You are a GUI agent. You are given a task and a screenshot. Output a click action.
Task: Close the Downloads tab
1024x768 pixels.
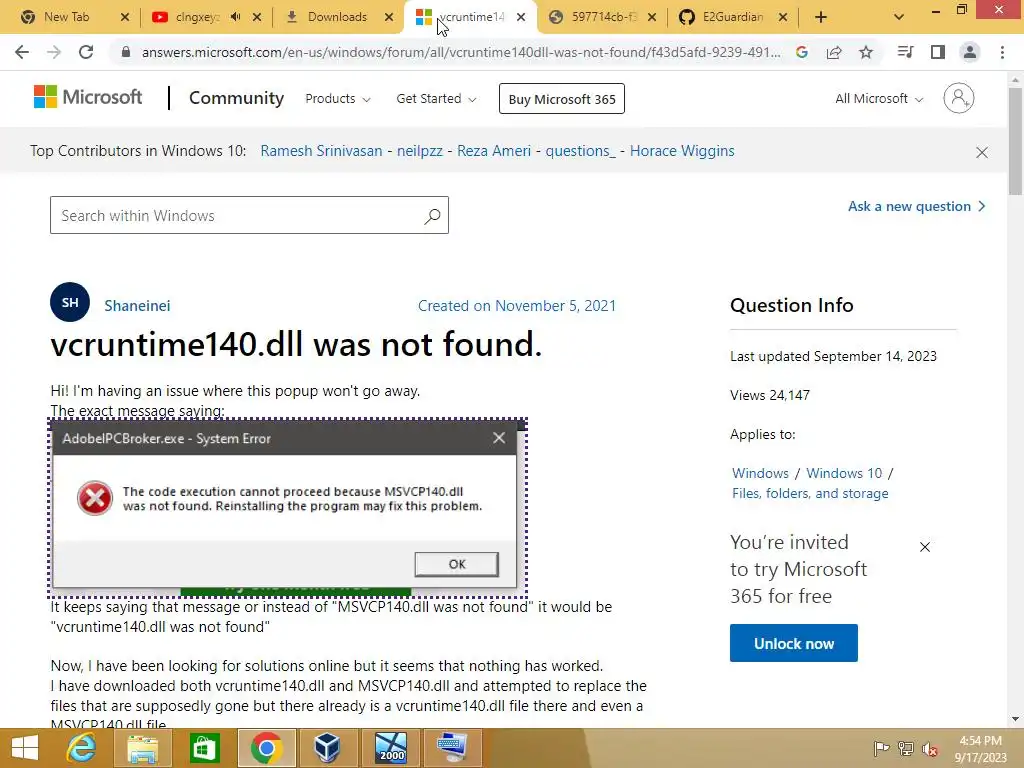pyautogui.click(x=389, y=17)
